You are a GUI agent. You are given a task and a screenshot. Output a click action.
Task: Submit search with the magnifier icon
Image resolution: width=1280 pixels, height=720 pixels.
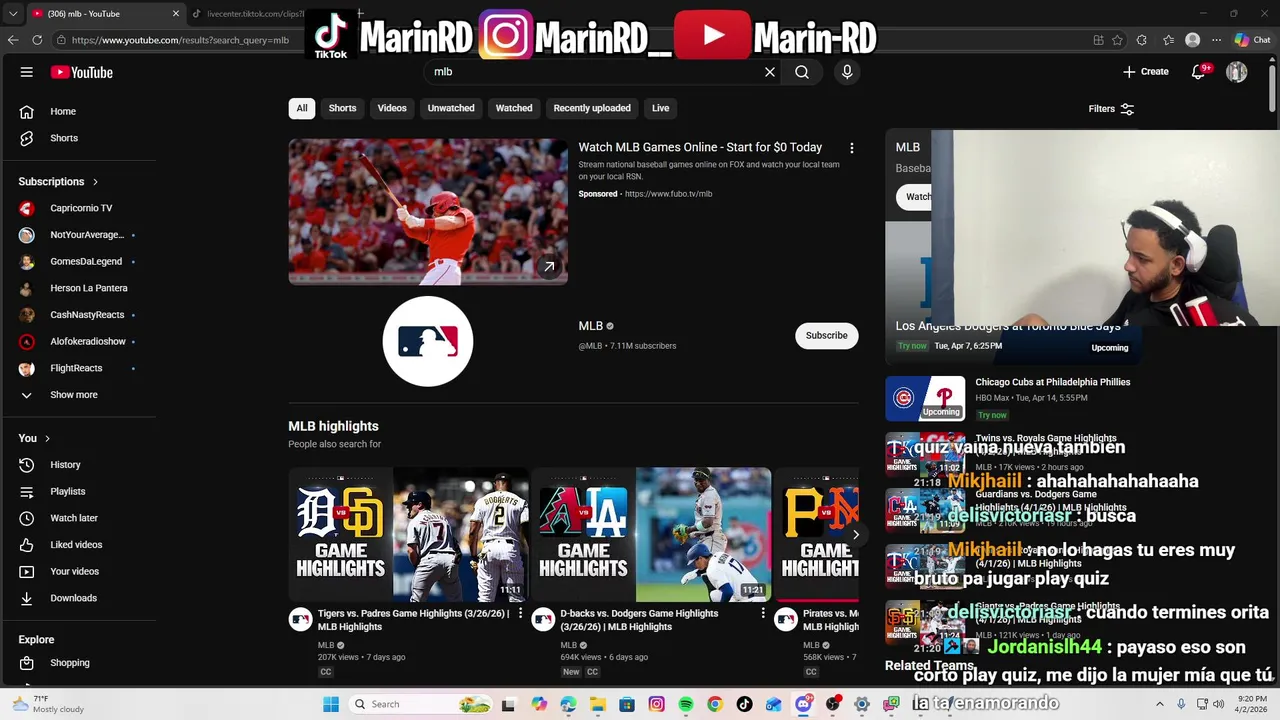tap(802, 72)
